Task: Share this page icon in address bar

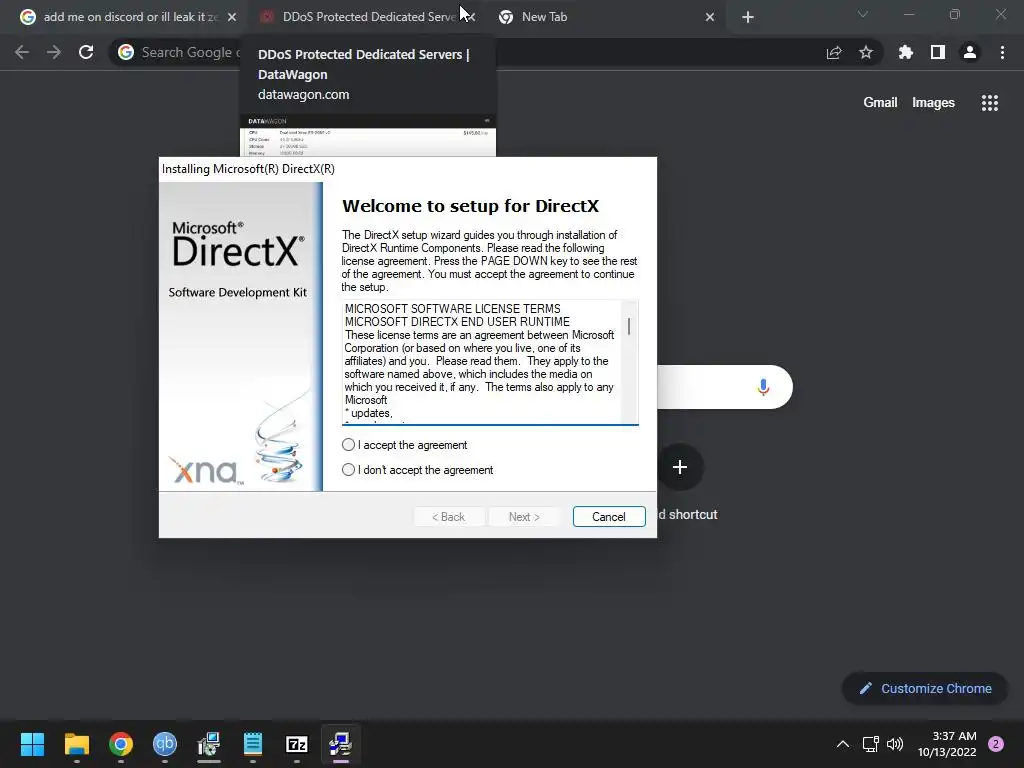Action: pos(834,52)
